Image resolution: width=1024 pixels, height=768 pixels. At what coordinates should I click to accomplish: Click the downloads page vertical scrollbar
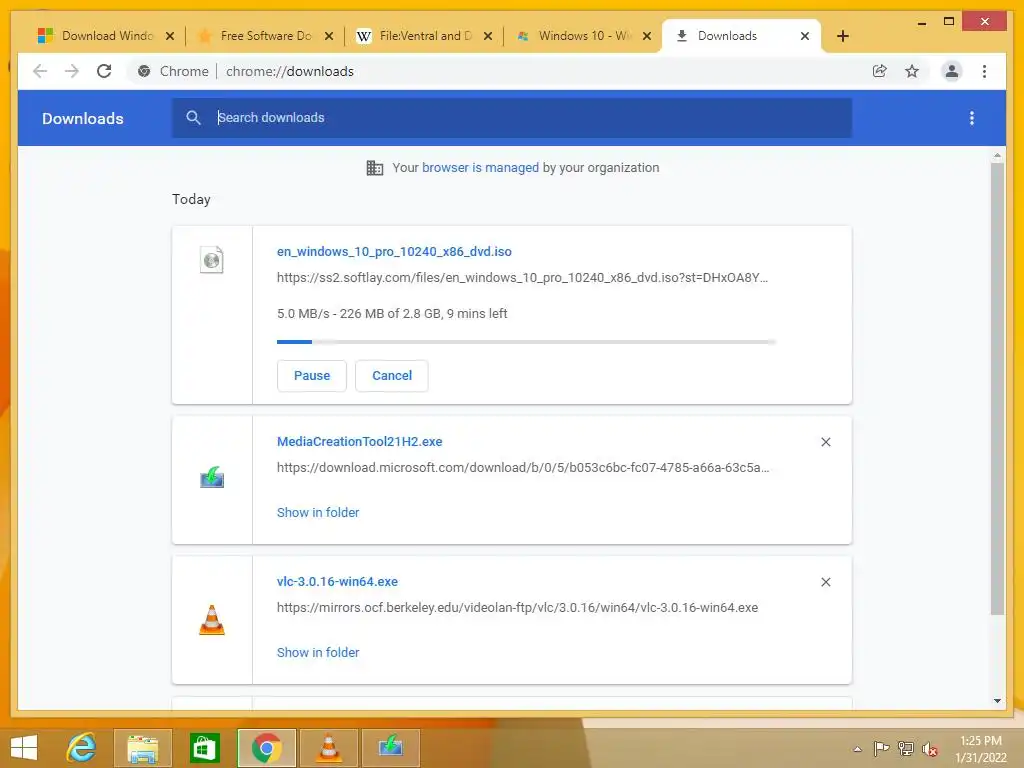coord(997,389)
